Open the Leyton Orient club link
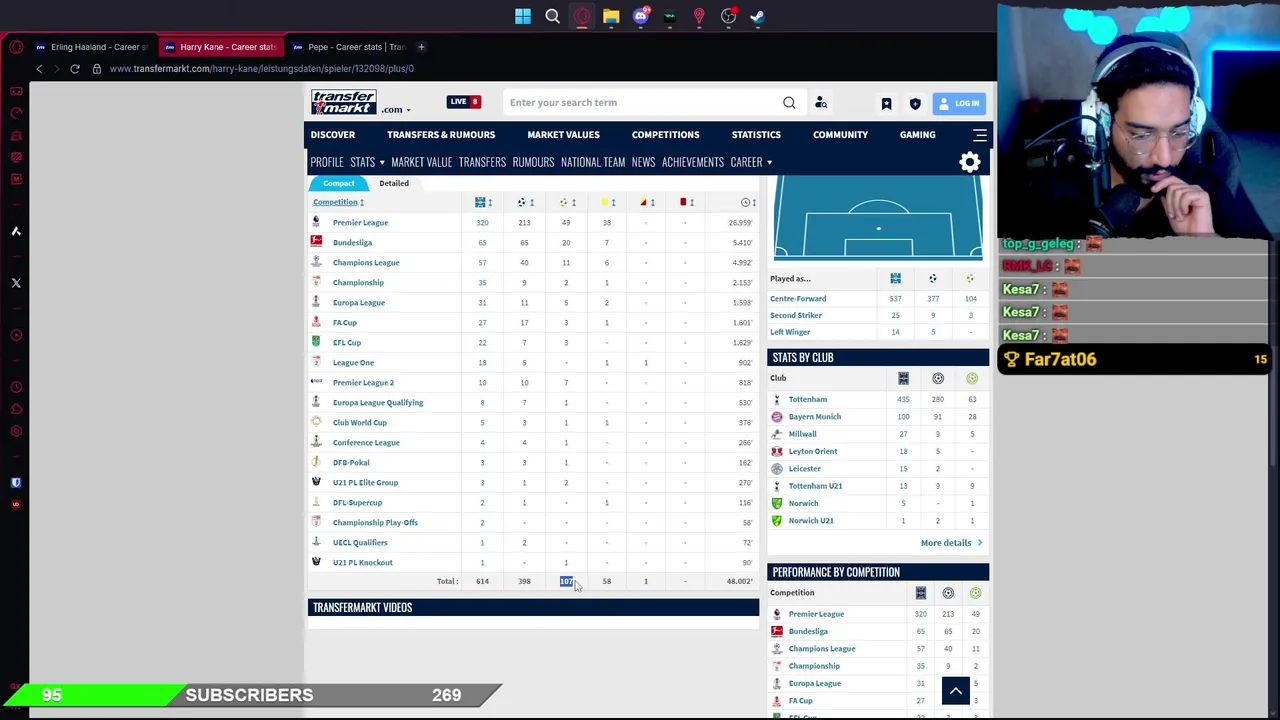 [812, 451]
